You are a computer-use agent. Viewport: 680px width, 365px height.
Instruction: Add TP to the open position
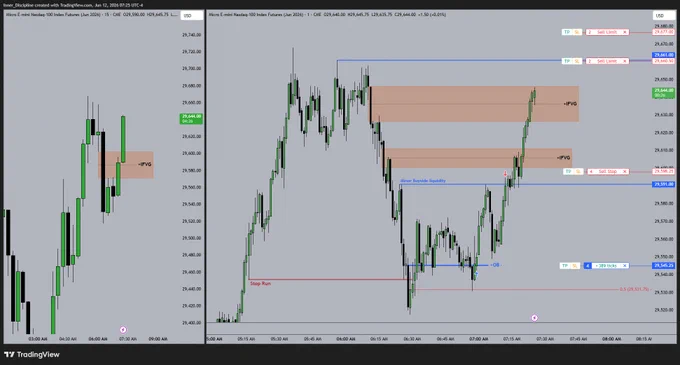click(x=564, y=266)
